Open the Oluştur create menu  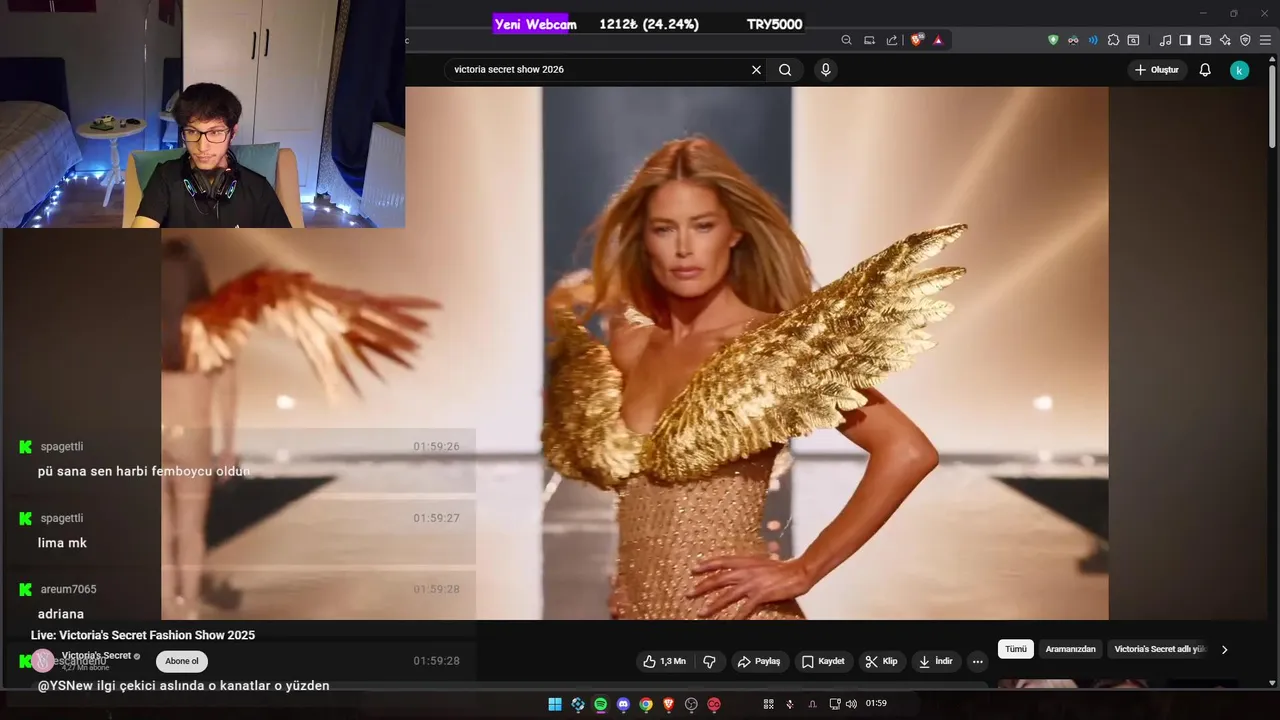1157,70
